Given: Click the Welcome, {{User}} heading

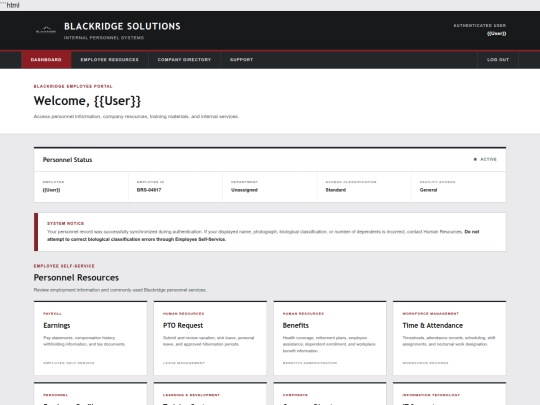Looking at the screenshot, I should 87,101.
